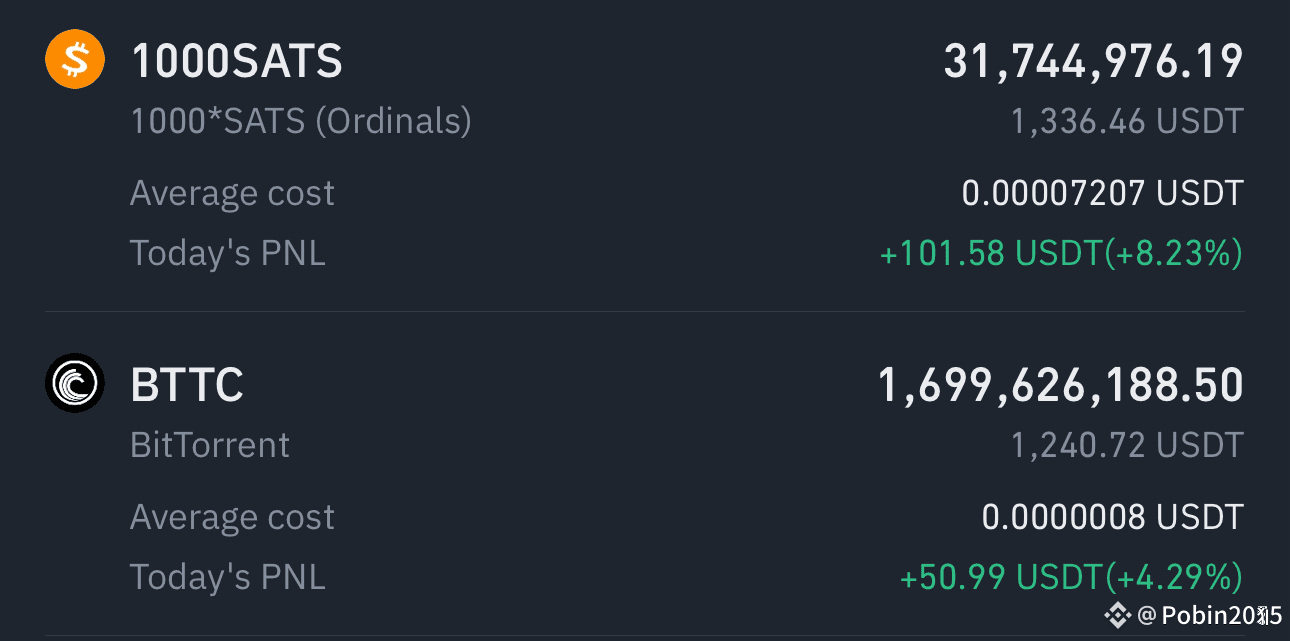The width and height of the screenshot is (1290, 641).
Task: Click the +50.99 USDT(+4.29%) PNL value
Action: [x=1071, y=578]
